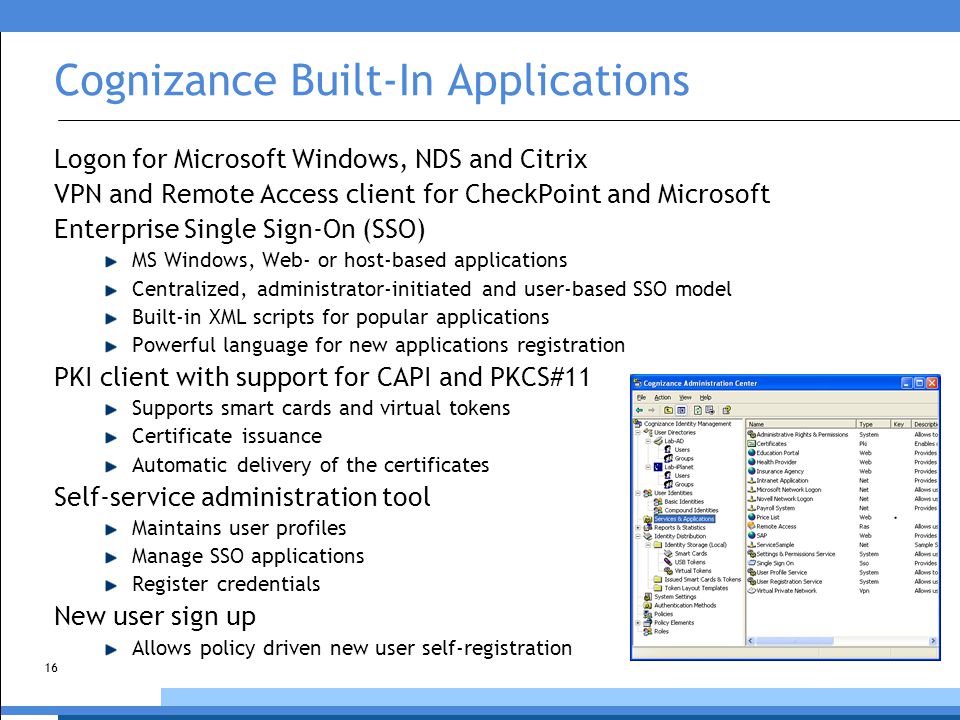
Task: Expand the Policy Elements branch
Action: pos(638,622)
